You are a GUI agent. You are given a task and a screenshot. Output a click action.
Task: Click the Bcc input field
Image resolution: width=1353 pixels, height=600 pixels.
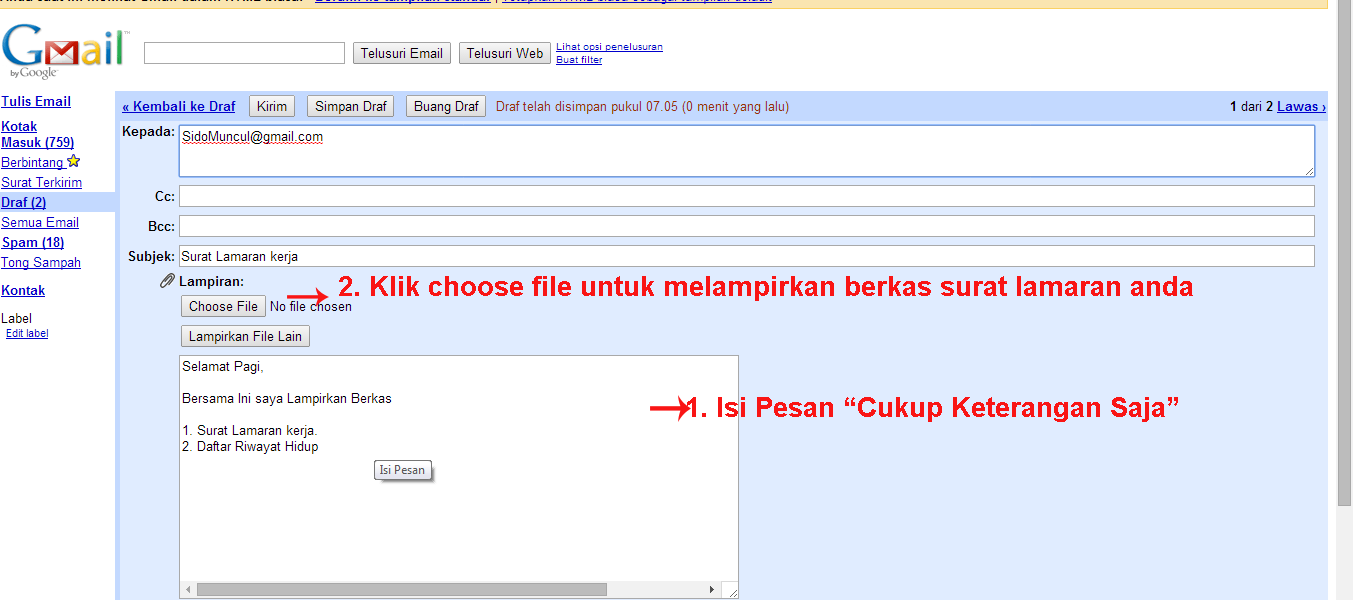click(x=747, y=226)
